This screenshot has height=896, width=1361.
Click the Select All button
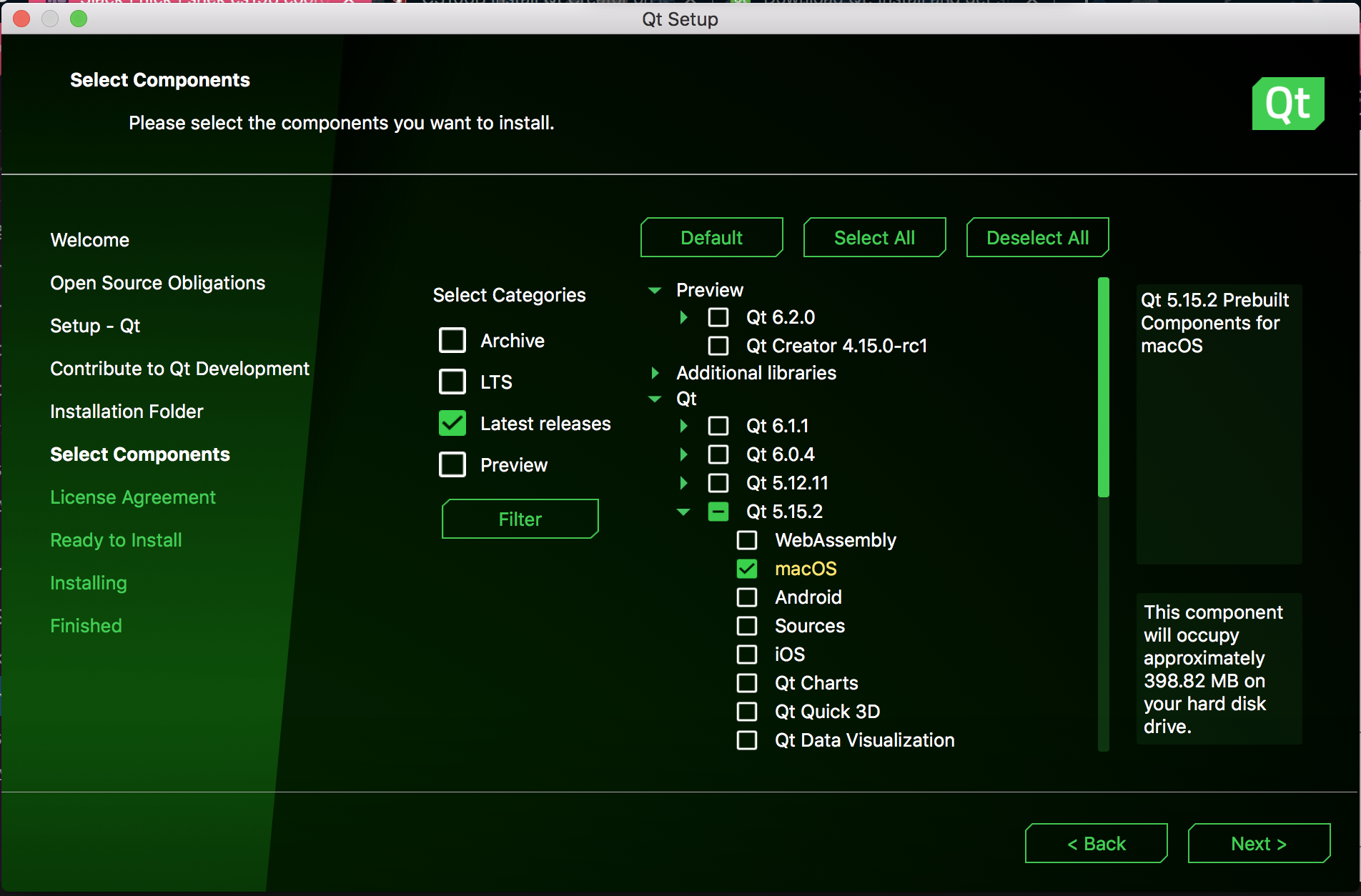[874, 237]
